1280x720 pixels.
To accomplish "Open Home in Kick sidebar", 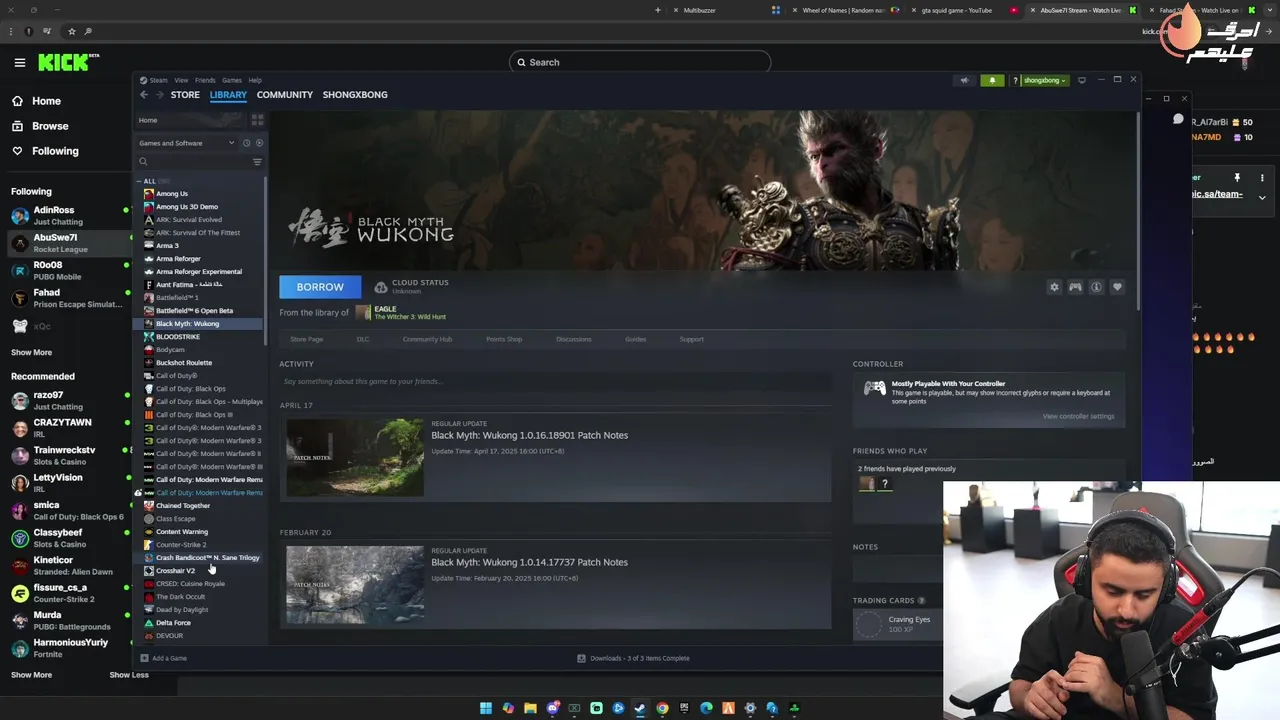I will [x=37, y=101].
